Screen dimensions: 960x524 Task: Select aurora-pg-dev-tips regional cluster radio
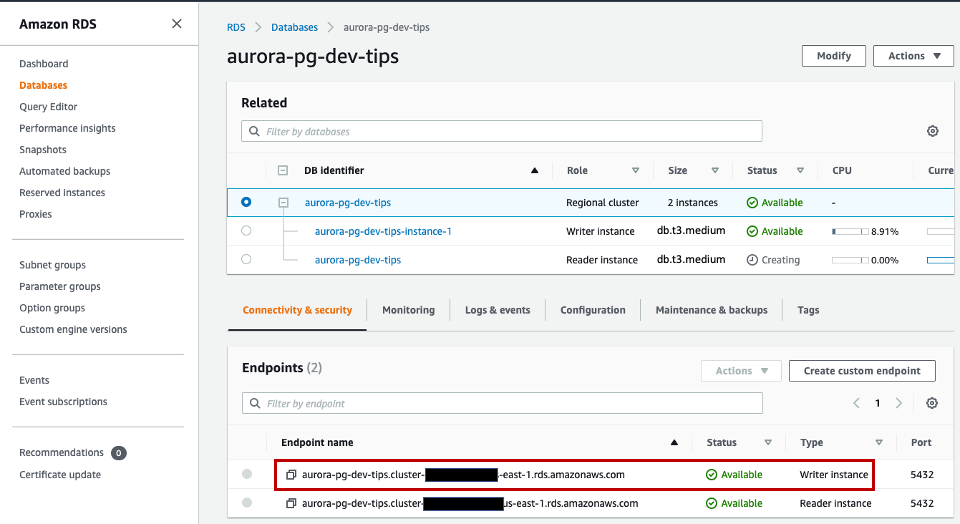click(x=246, y=202)
